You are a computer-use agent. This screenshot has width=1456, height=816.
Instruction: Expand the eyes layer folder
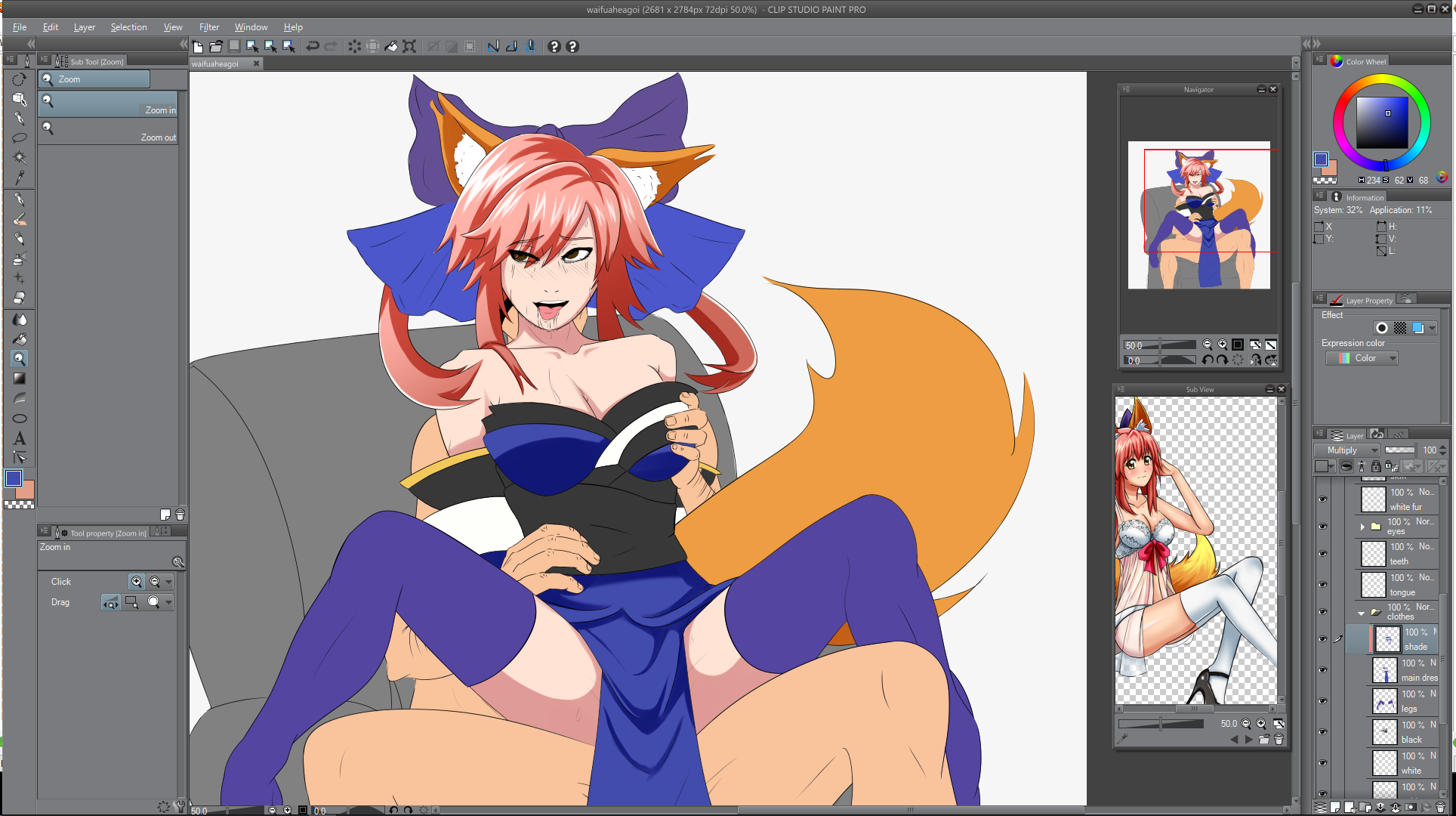pos(1362,527)
